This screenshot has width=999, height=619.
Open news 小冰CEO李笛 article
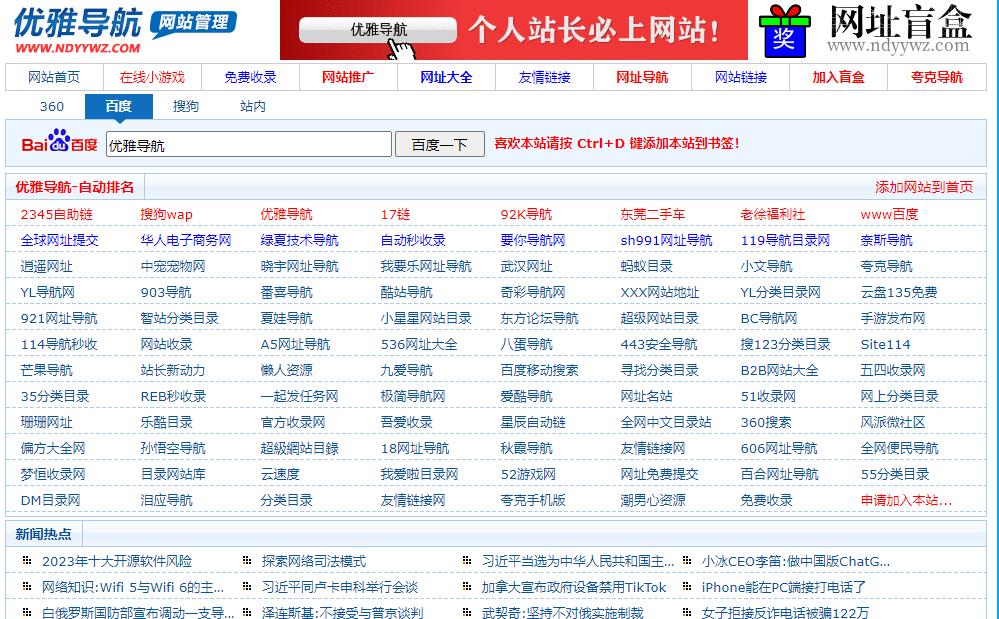(795, 561)
